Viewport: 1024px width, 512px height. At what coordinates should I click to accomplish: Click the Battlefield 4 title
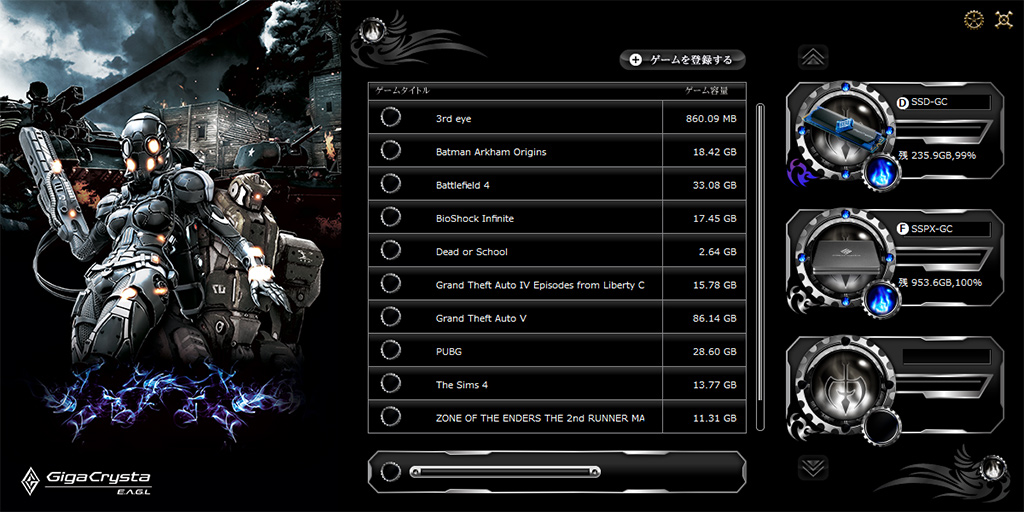pyautogui.click(x=462, y=185)
